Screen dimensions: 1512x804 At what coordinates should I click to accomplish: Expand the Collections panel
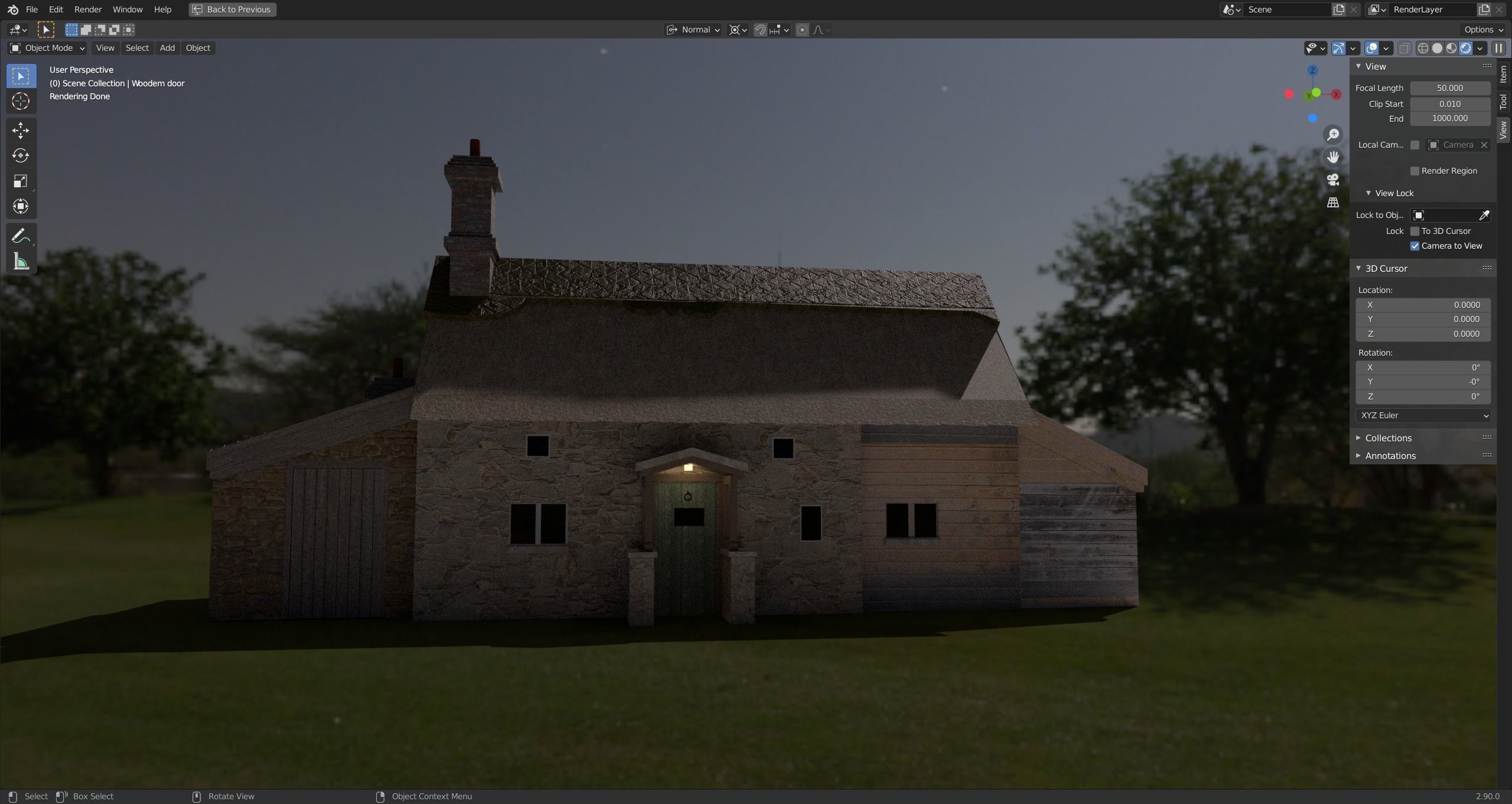tap(1388, 438)
